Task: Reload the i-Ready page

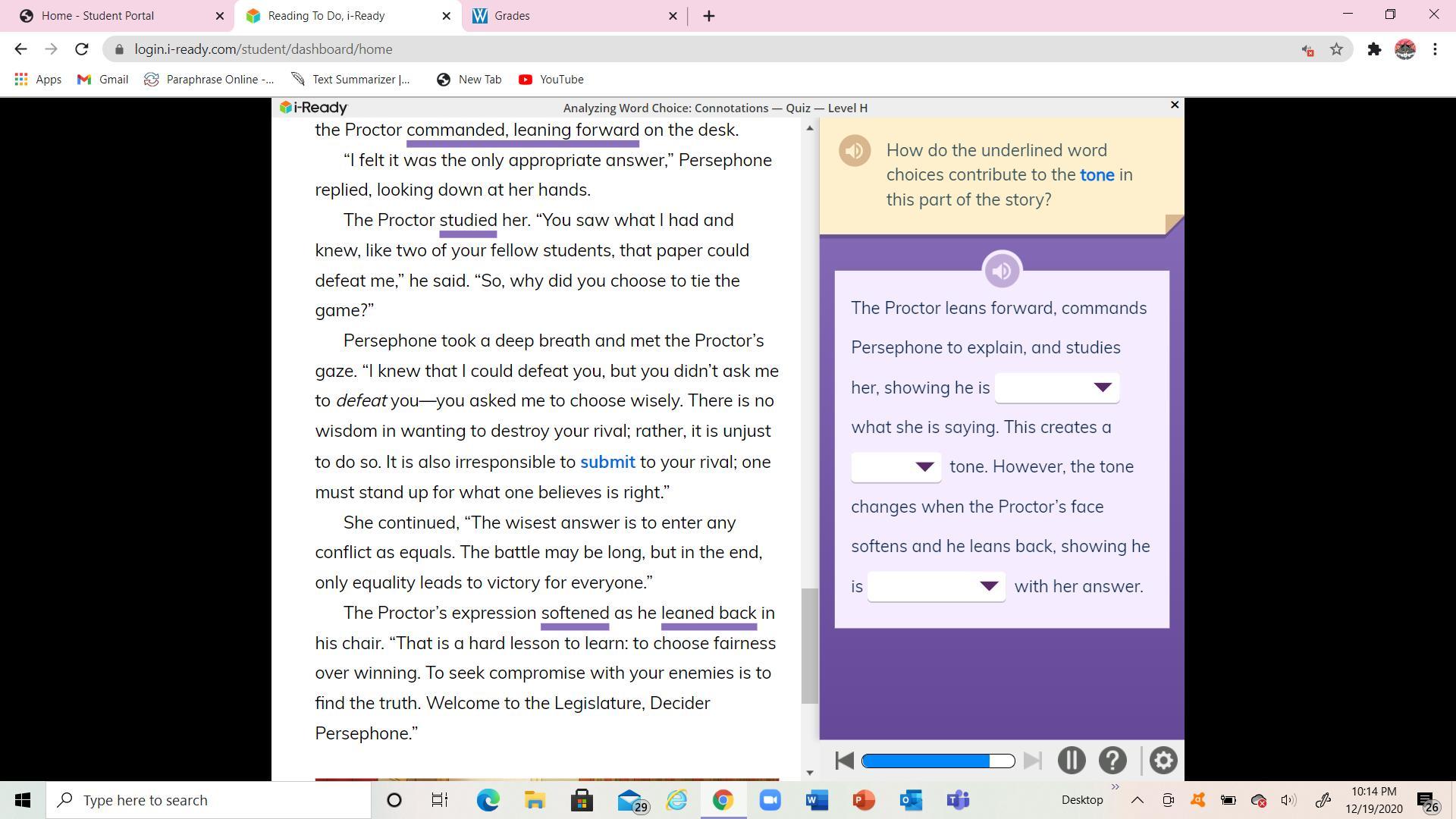Action: pos(81,49)
